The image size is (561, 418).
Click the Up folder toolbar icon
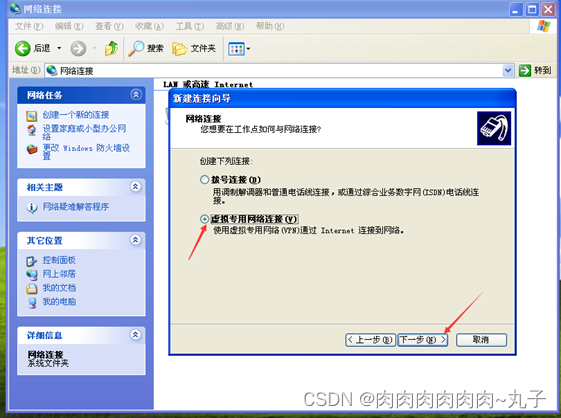(x=111, y=48)
